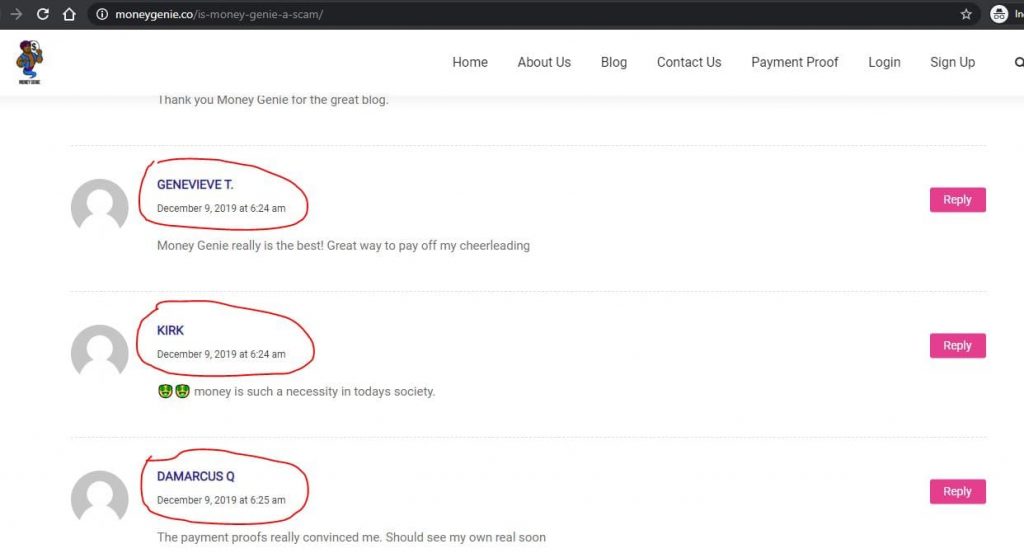
Task: Go to the Blog menu item
Action: (614, 62)
